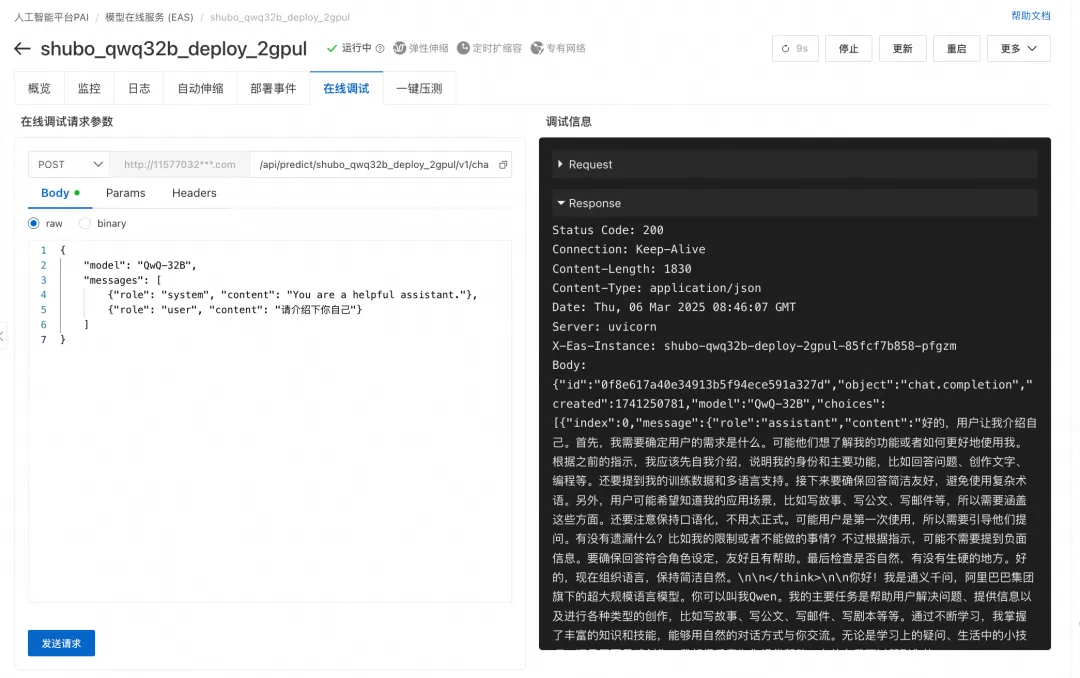
Task: Click line number 7 in editor gutter
Action: [43, 340]
